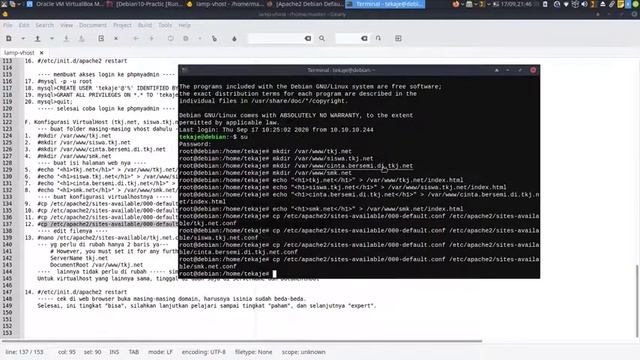
Task: Open the Help menu
Action: point(184,25)
